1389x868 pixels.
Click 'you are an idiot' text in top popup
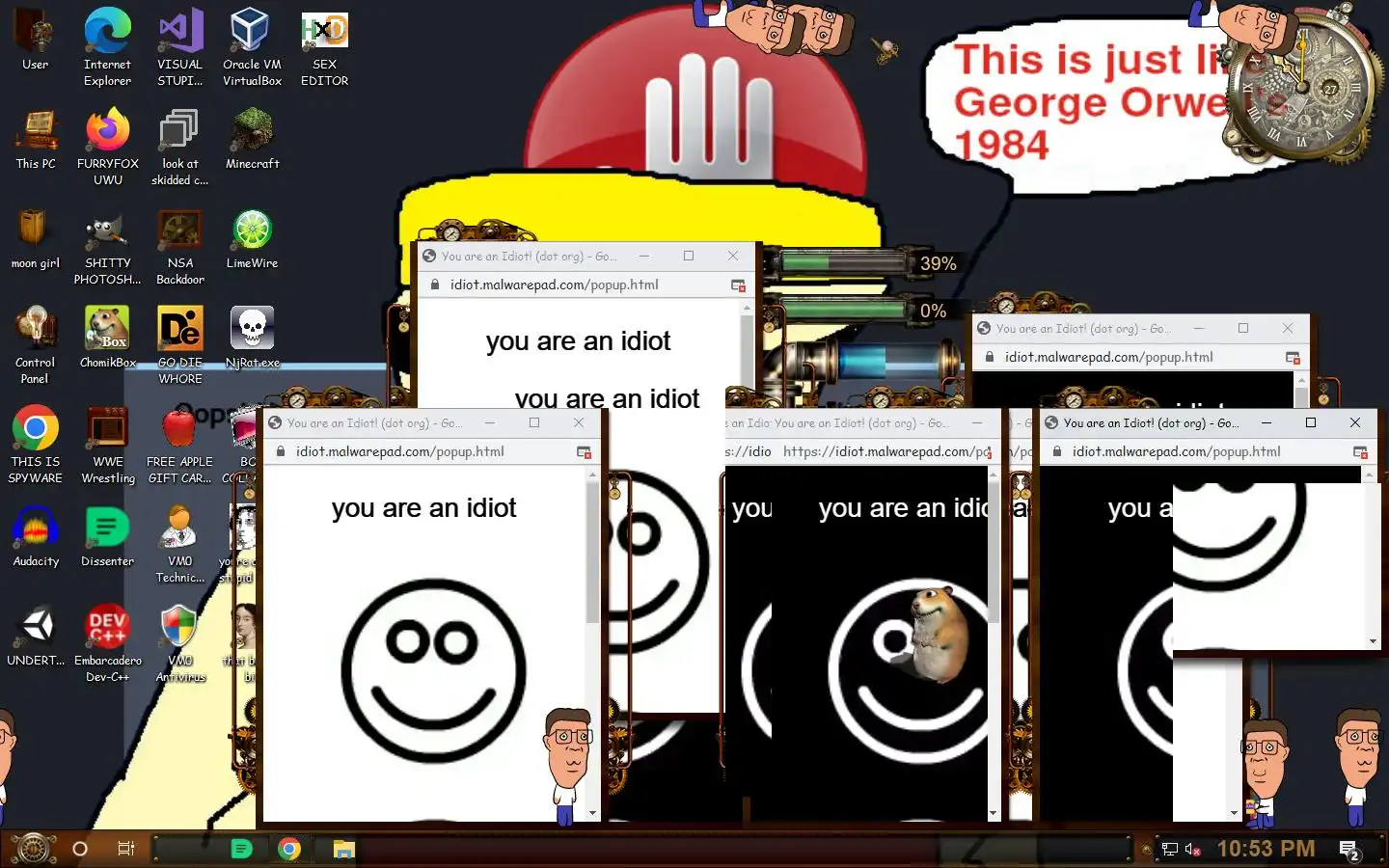[x=578, y=341]
